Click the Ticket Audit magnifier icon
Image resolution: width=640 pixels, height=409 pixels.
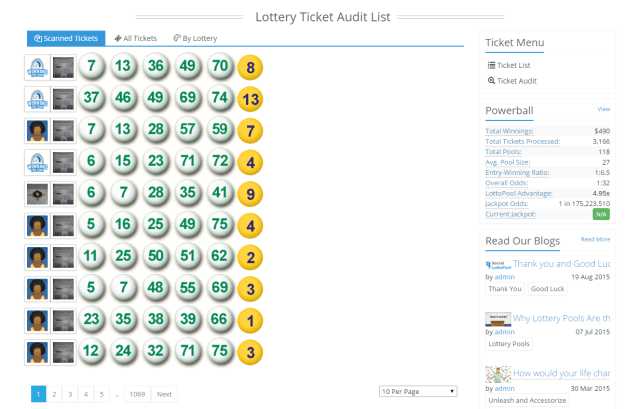click(x=491, y=80)
